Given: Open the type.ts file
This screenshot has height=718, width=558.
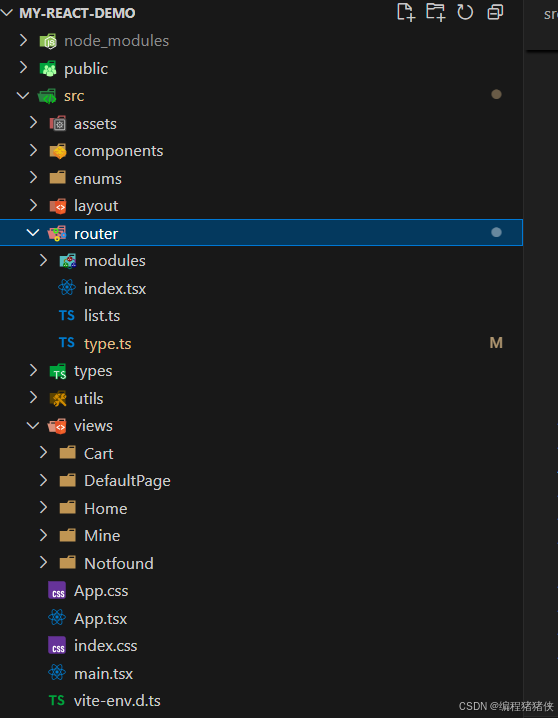Looking at the screenshot, I should click(108, 343).
